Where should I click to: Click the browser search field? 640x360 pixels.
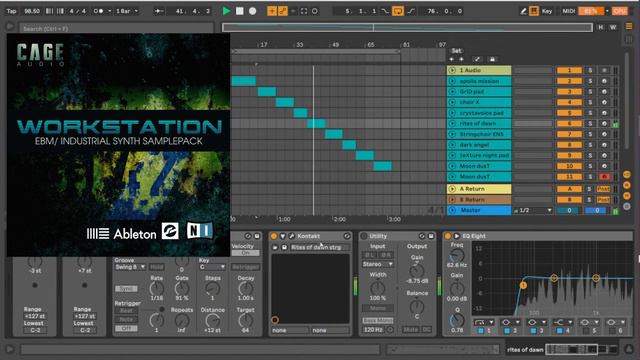(116, 28)
